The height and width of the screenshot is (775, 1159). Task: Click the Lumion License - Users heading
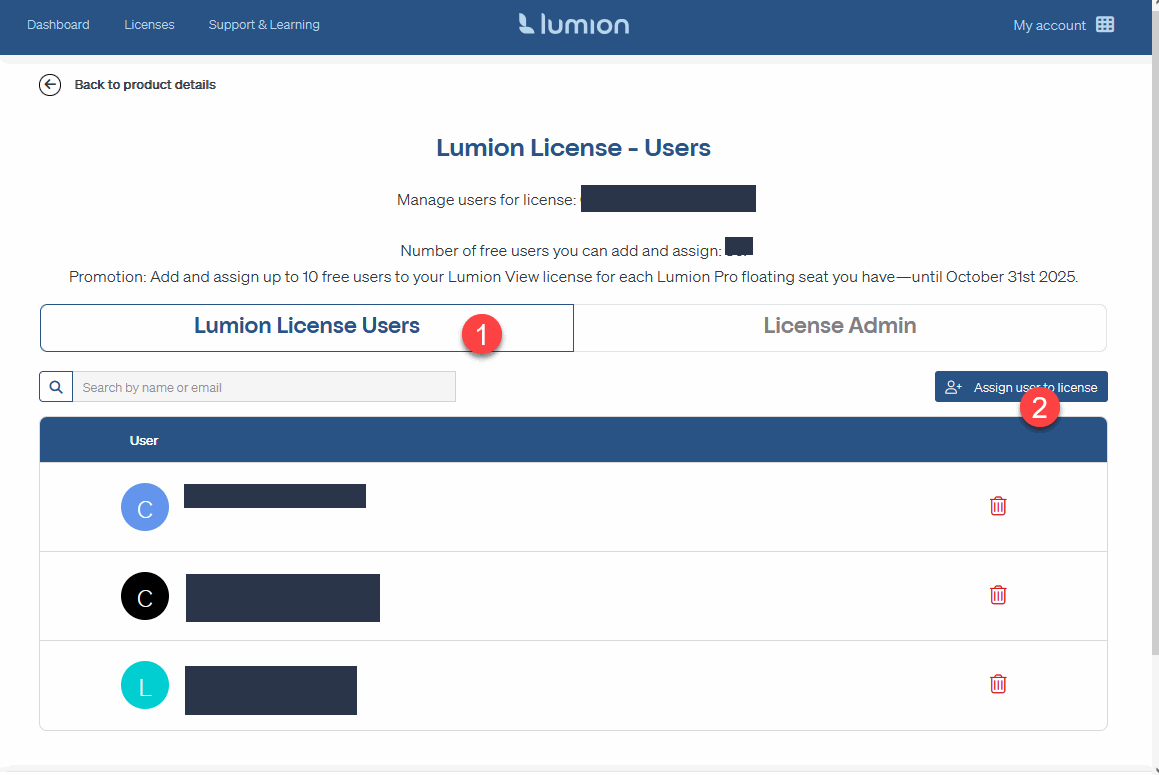click(574, 148)
